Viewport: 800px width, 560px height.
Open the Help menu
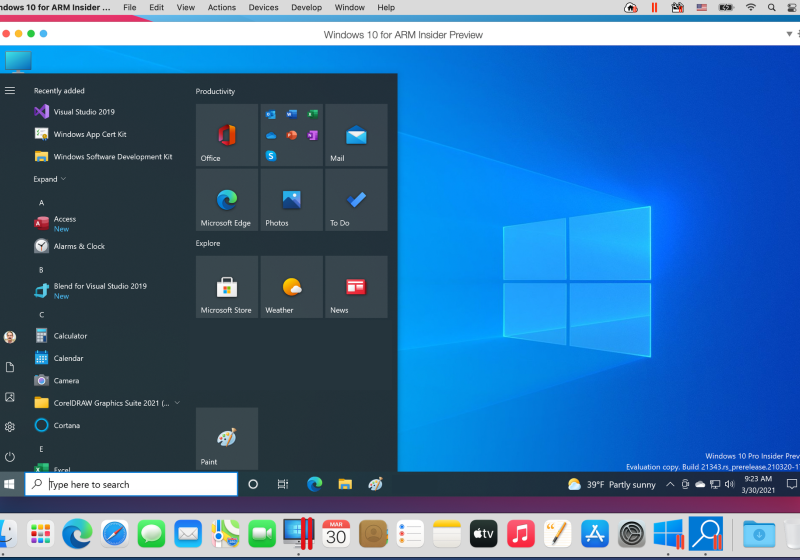tap(386, 7)
